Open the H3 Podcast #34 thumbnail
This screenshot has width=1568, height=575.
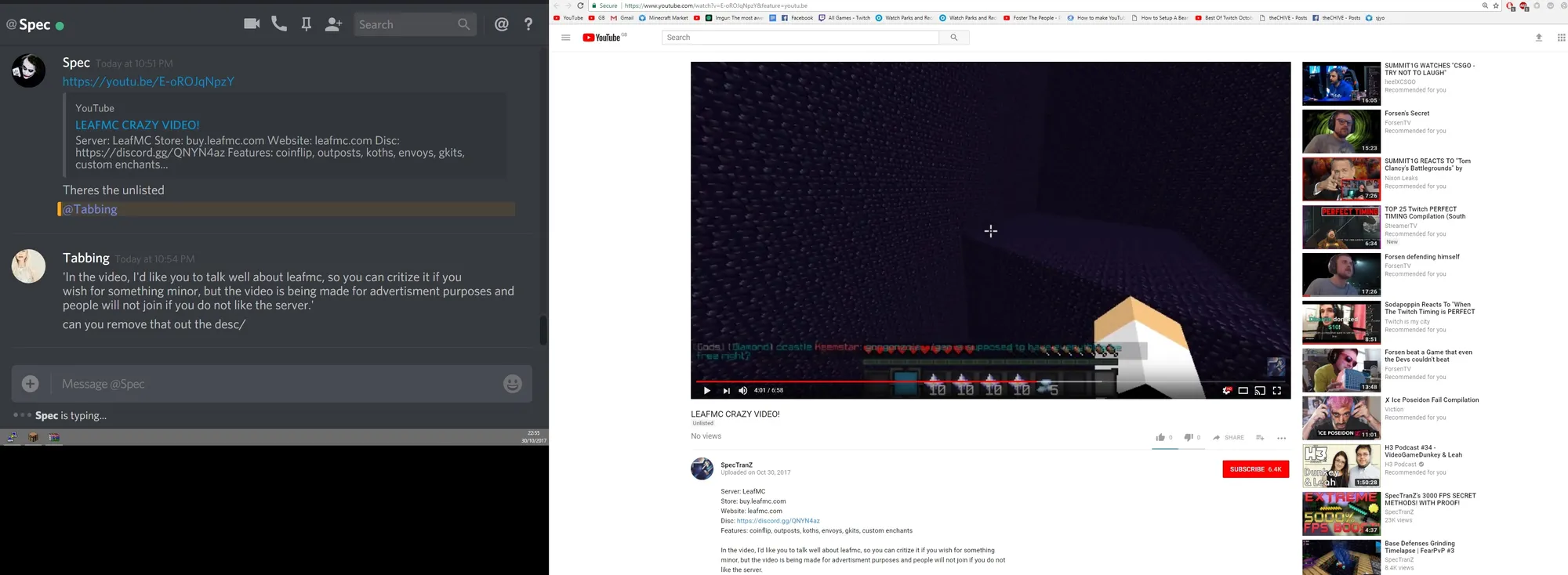(1341, 466)
